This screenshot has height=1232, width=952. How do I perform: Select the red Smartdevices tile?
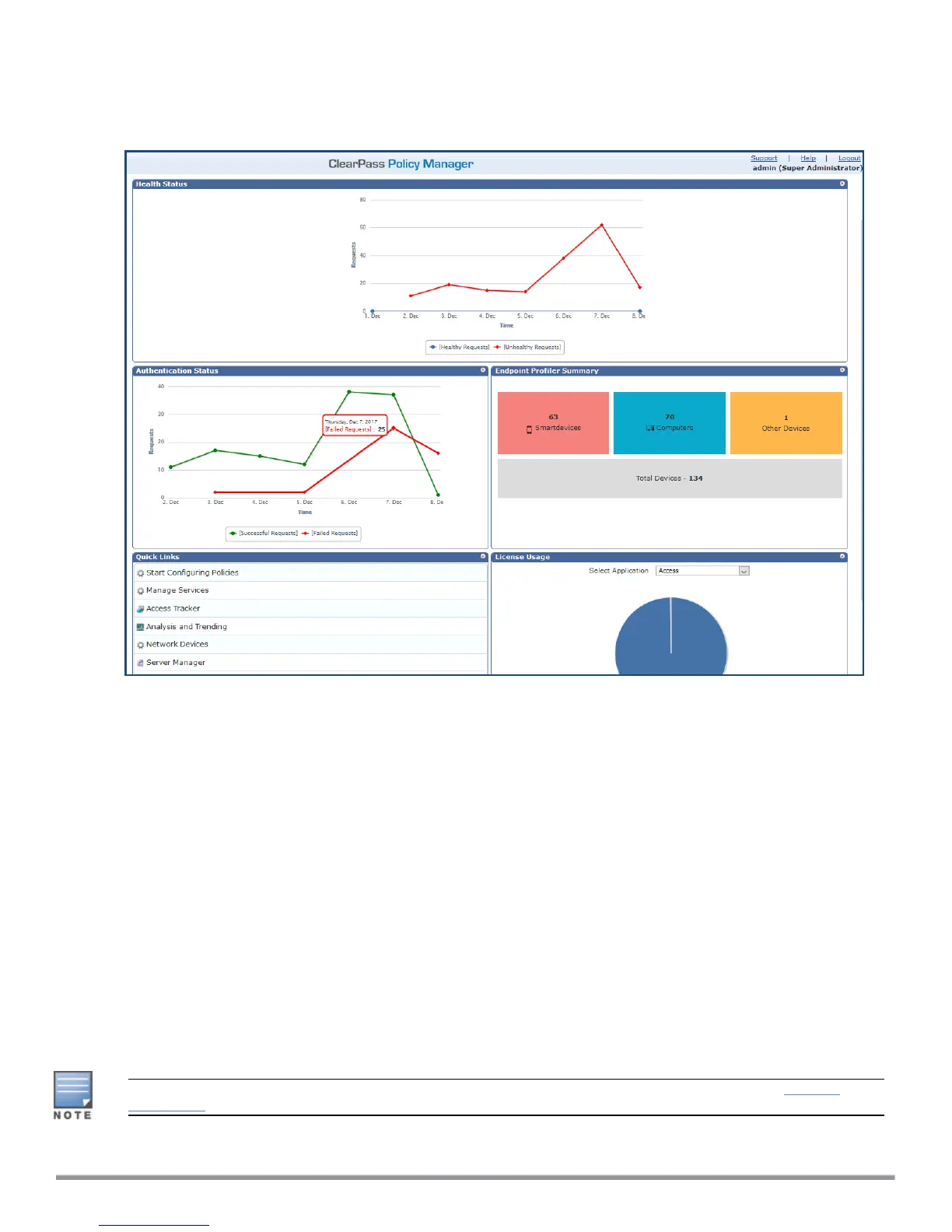coord(553,423)
